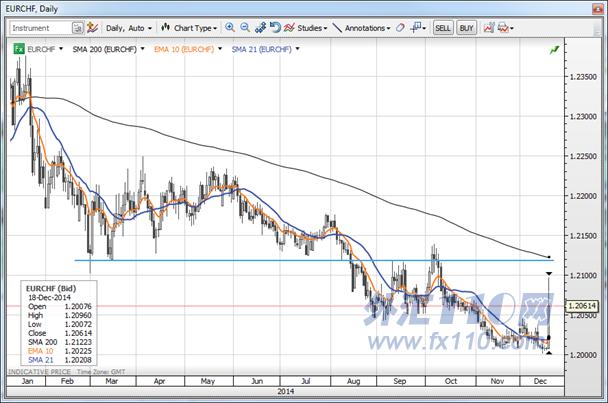Click the Studies indicator icon

[289, 28]
